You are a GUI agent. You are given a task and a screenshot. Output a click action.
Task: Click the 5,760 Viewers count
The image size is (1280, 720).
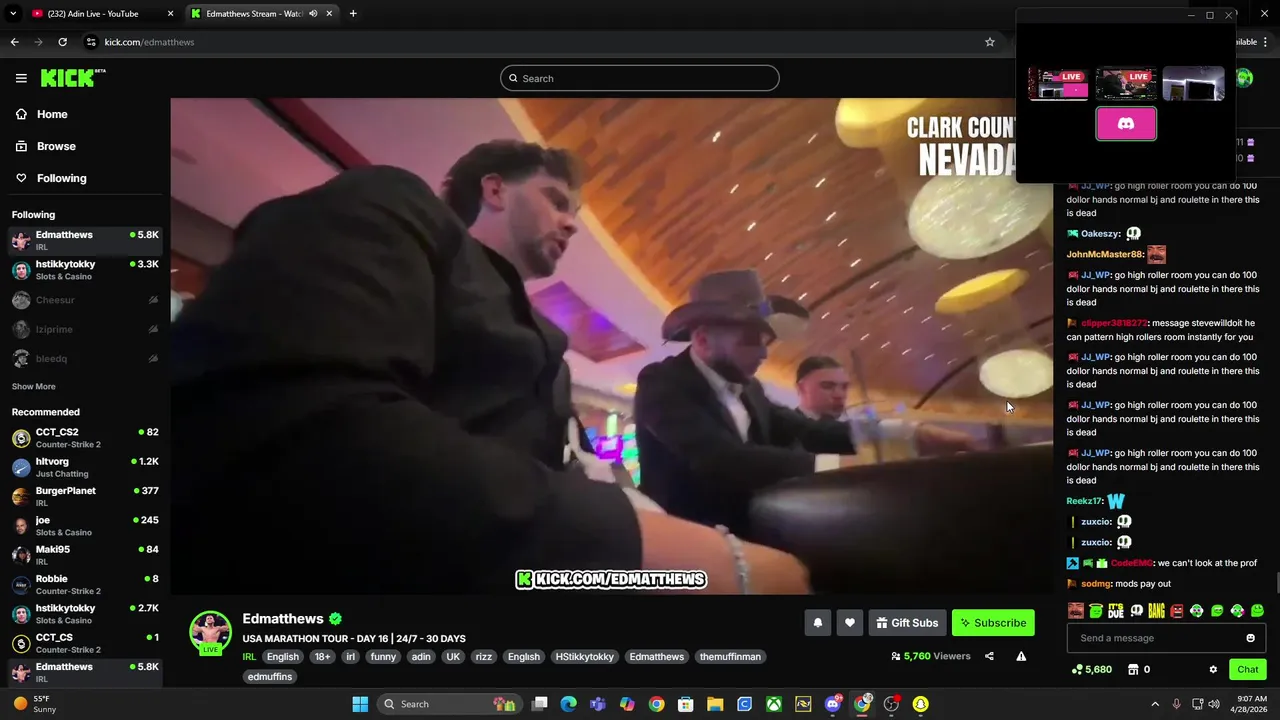[930, 656]
